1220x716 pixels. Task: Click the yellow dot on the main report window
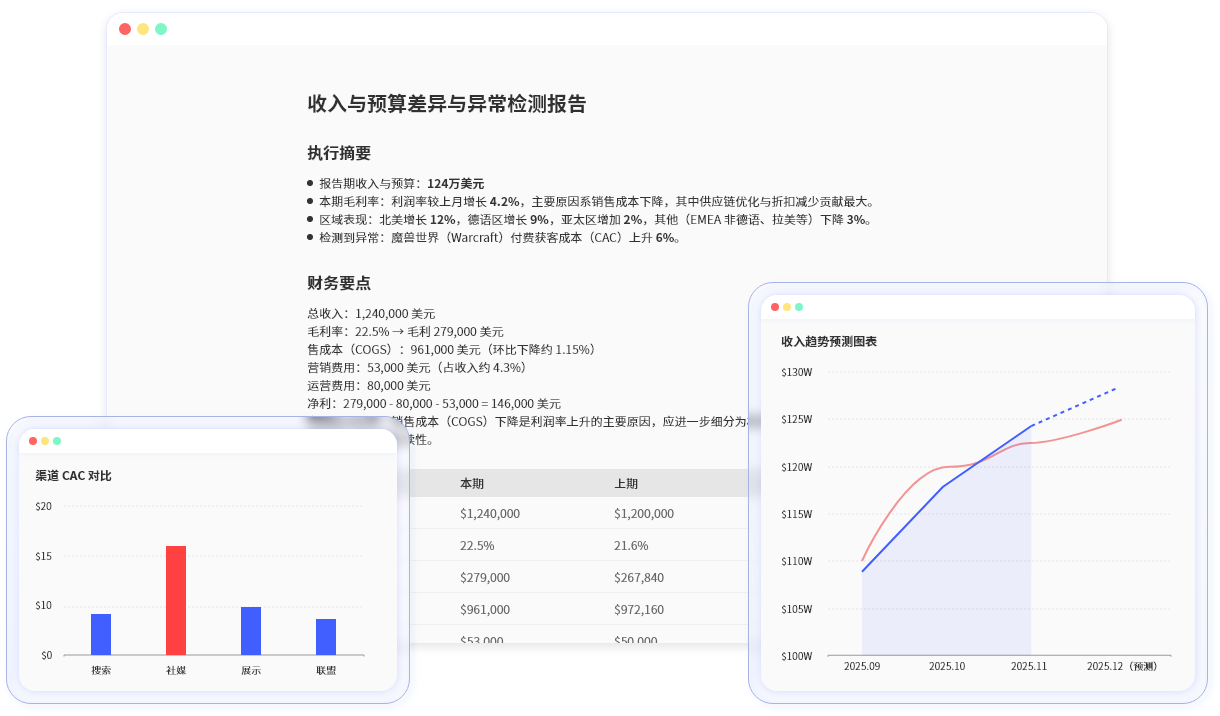[x=141, y=29]
